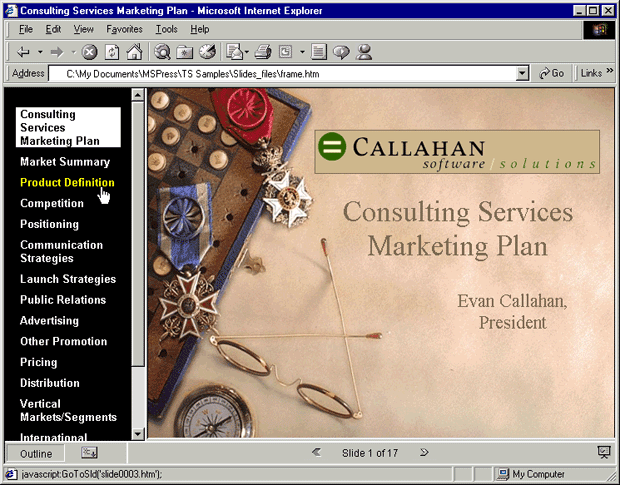Screen dimensions: 620x485
Task: Open the Back button history dropdown arrow
Action: [x=40, y=51]
